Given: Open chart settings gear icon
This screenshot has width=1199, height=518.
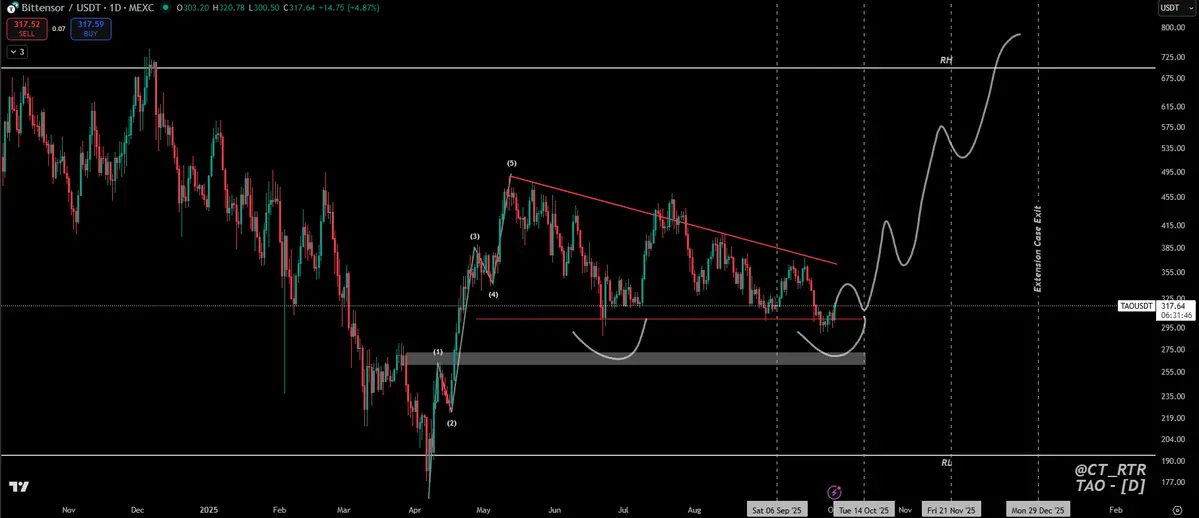Looking at the screenshot, I should coord(1178,509).
